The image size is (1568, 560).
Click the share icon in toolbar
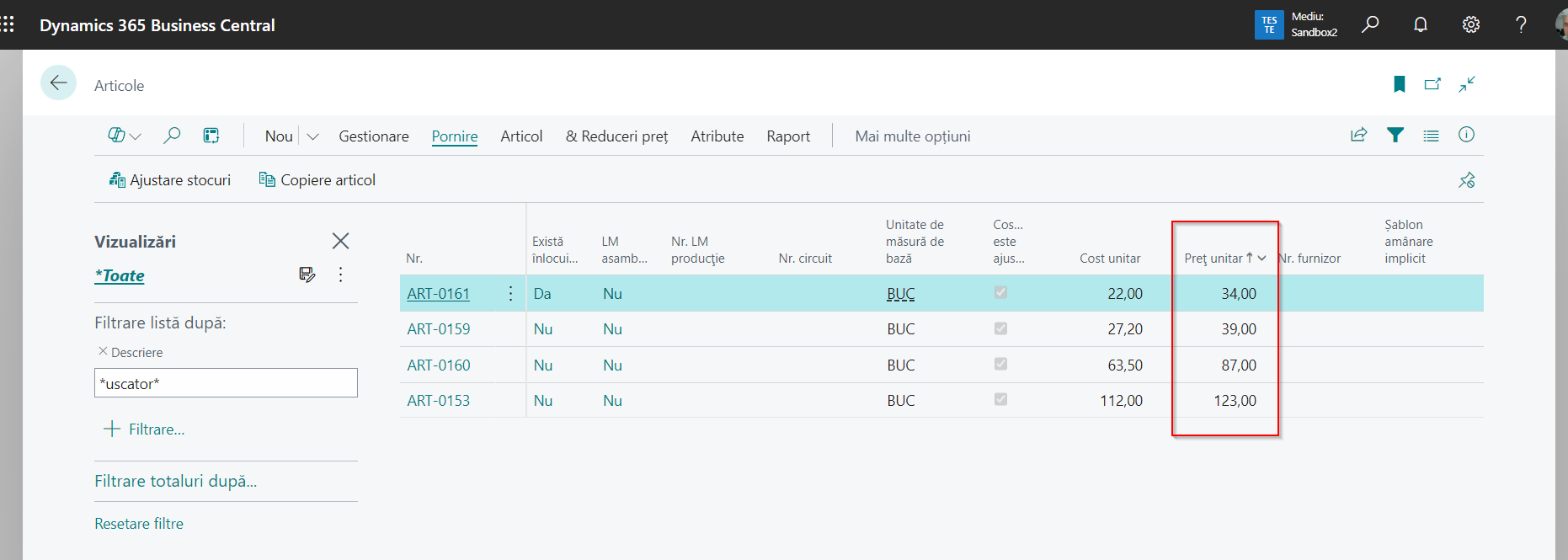pyautogui.click(x=1358, y=135)
